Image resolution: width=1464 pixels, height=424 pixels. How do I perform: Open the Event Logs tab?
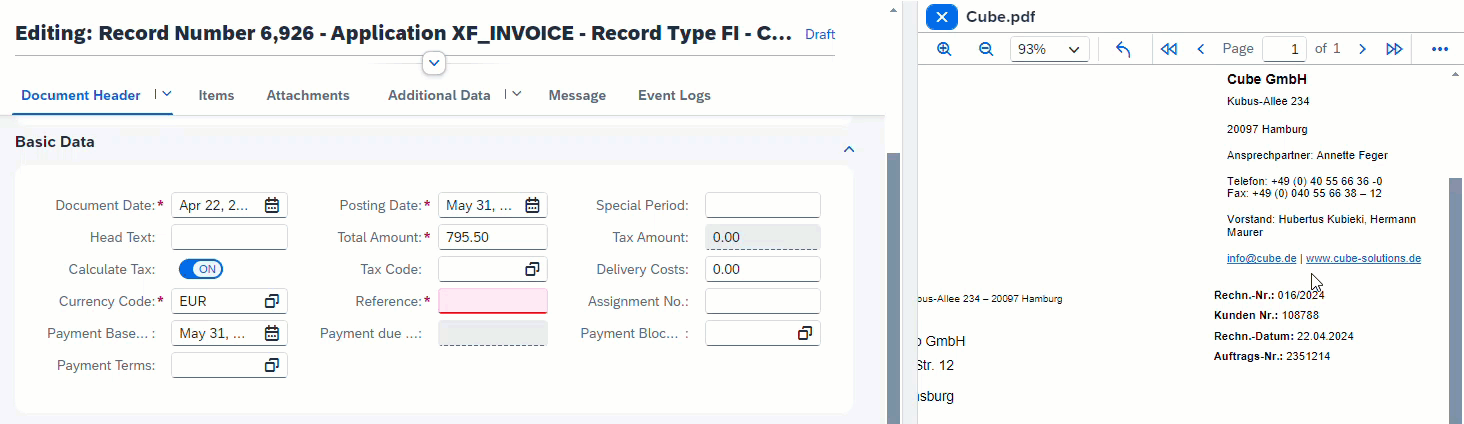coord(674,96)
